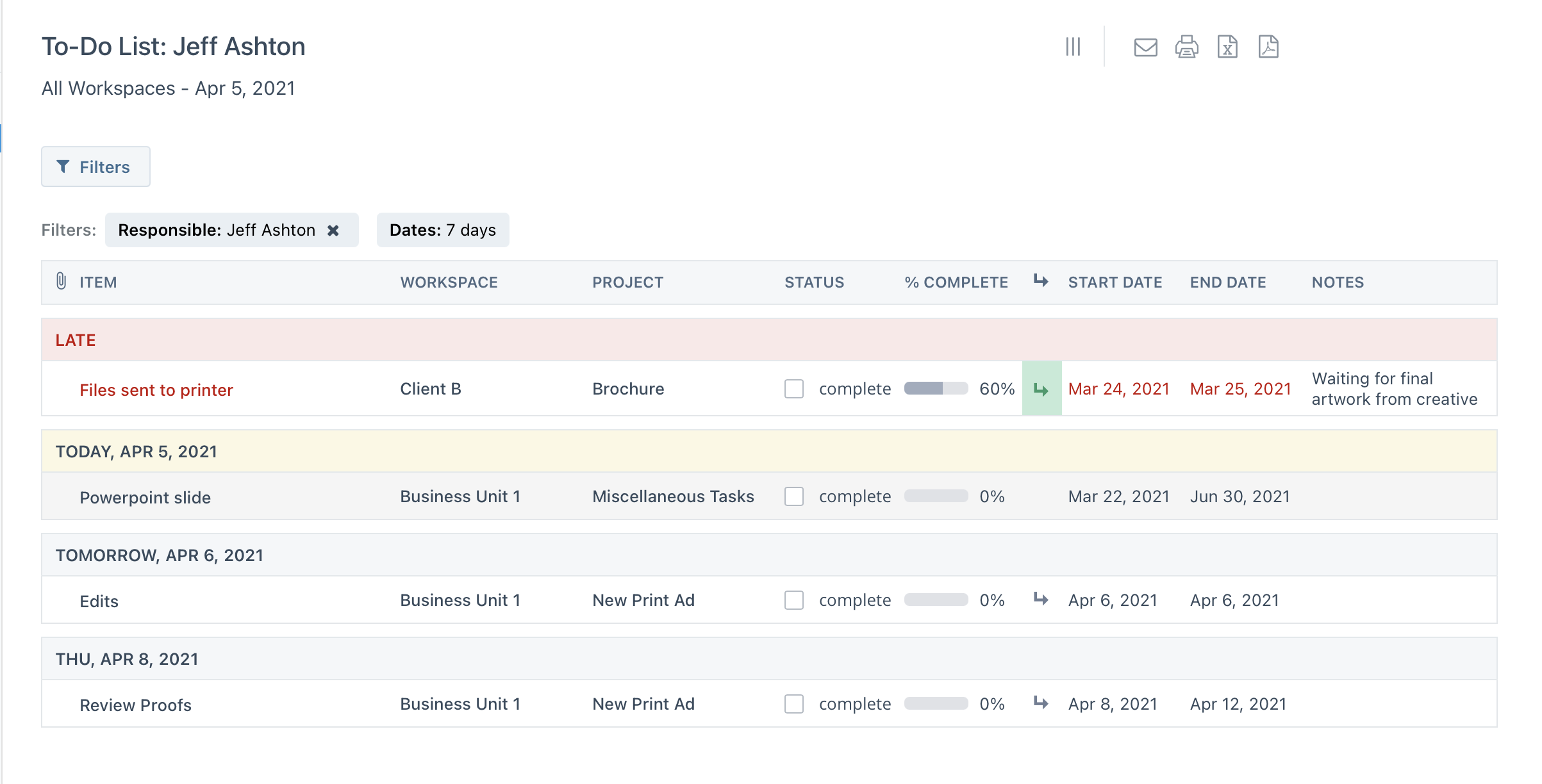Mark Powerpoint slide as complete
Image resolution: width=1542 pixels, height=784 pixels.
794,496
